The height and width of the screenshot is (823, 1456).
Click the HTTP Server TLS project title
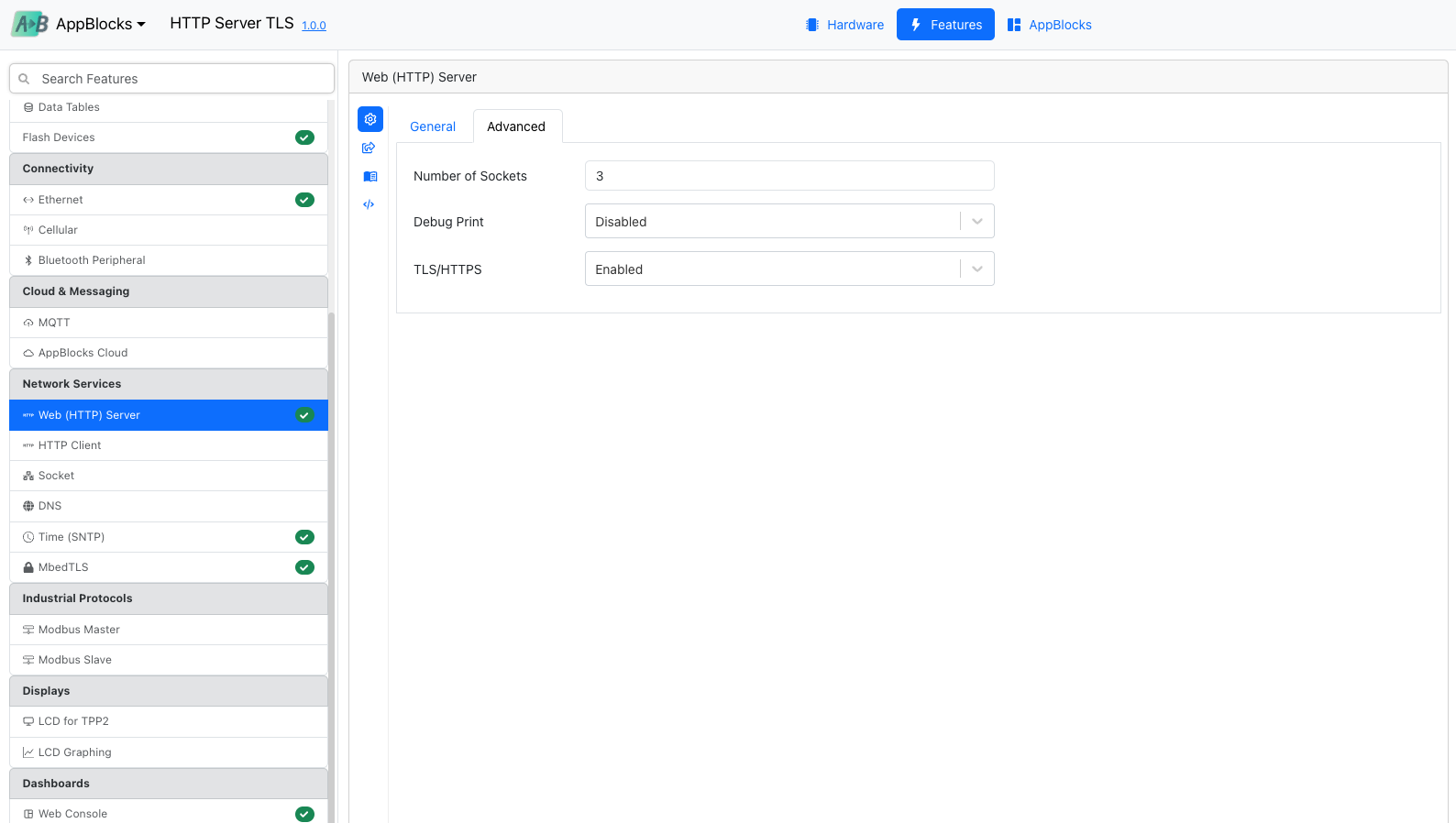(x=232, y=23)
